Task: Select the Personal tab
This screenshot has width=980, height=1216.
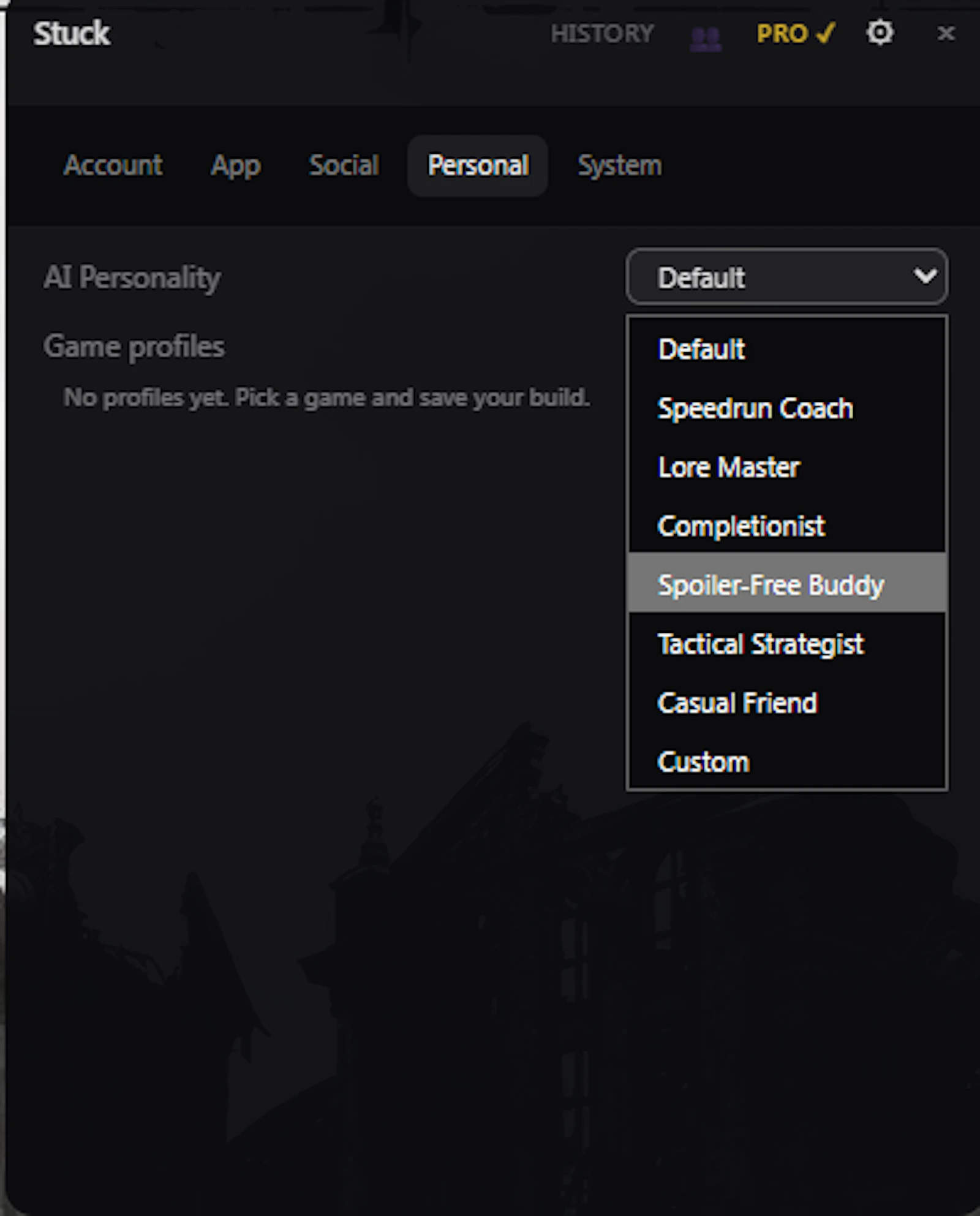Action: 478,165
